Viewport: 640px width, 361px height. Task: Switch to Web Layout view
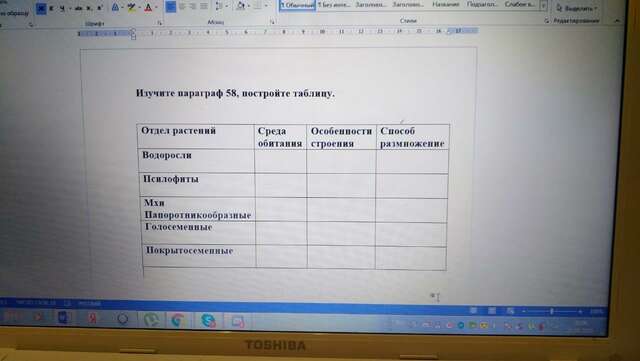click(x=510, y=311)
